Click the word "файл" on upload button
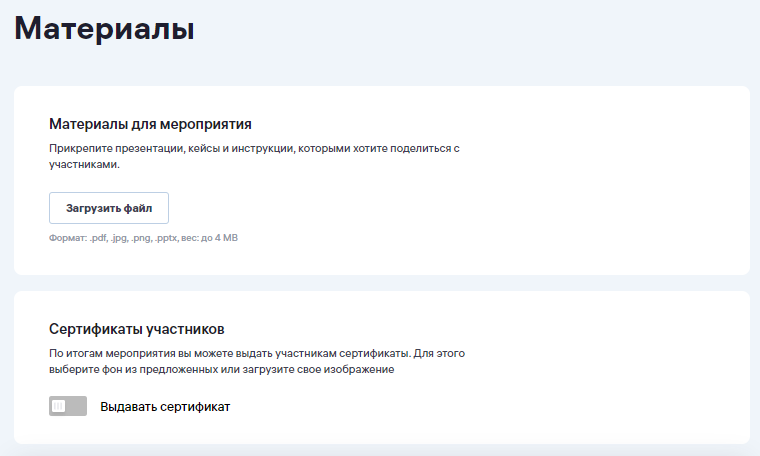The height and width of the screenshot is (456, 760). pos(138,208)
